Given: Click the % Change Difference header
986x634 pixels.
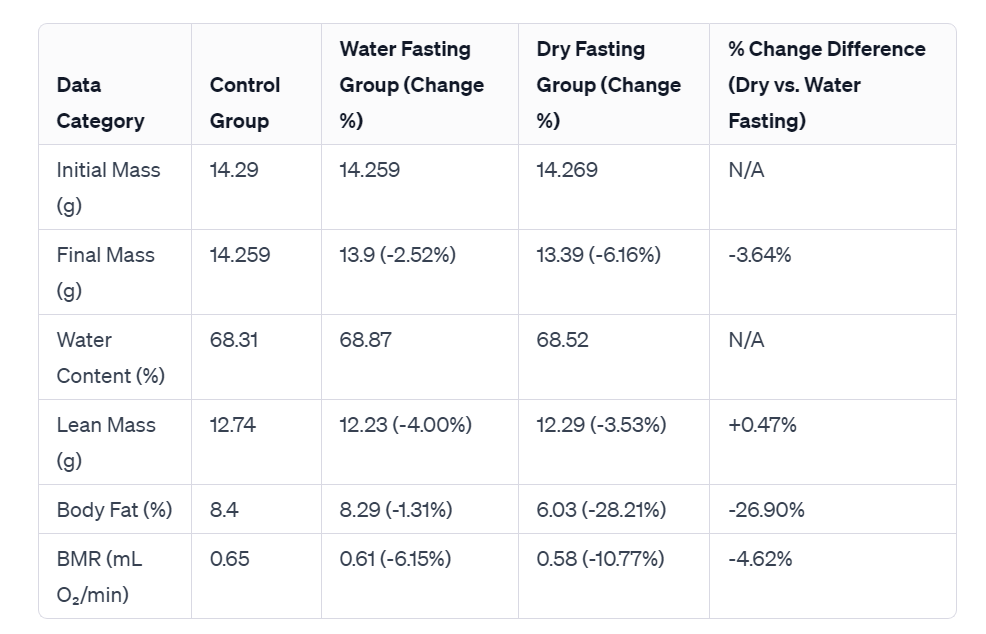Looking at the screenshot, I should tap(826, 85).
